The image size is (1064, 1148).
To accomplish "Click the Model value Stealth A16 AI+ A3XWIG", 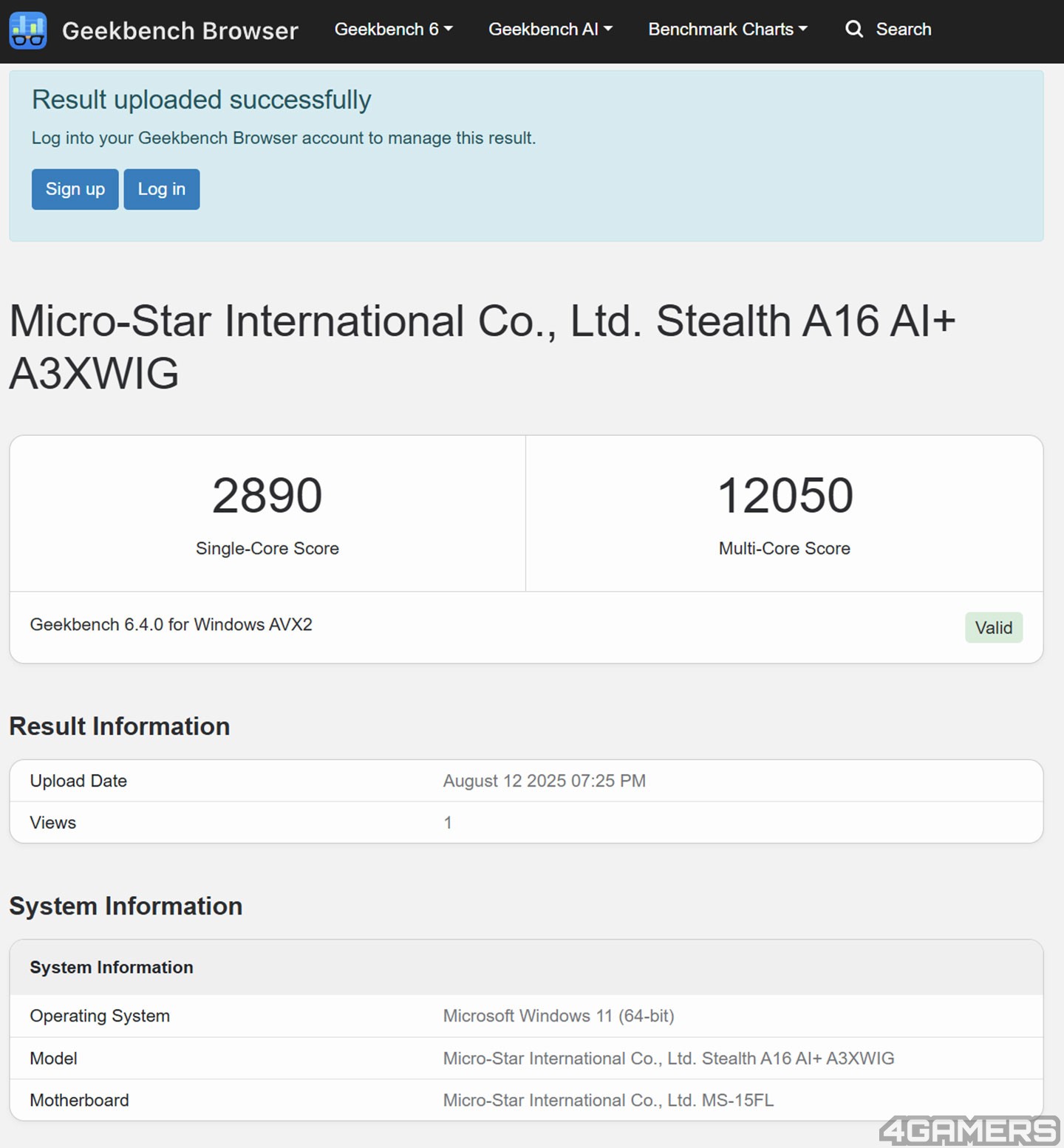I will [x=669, y=1059].
